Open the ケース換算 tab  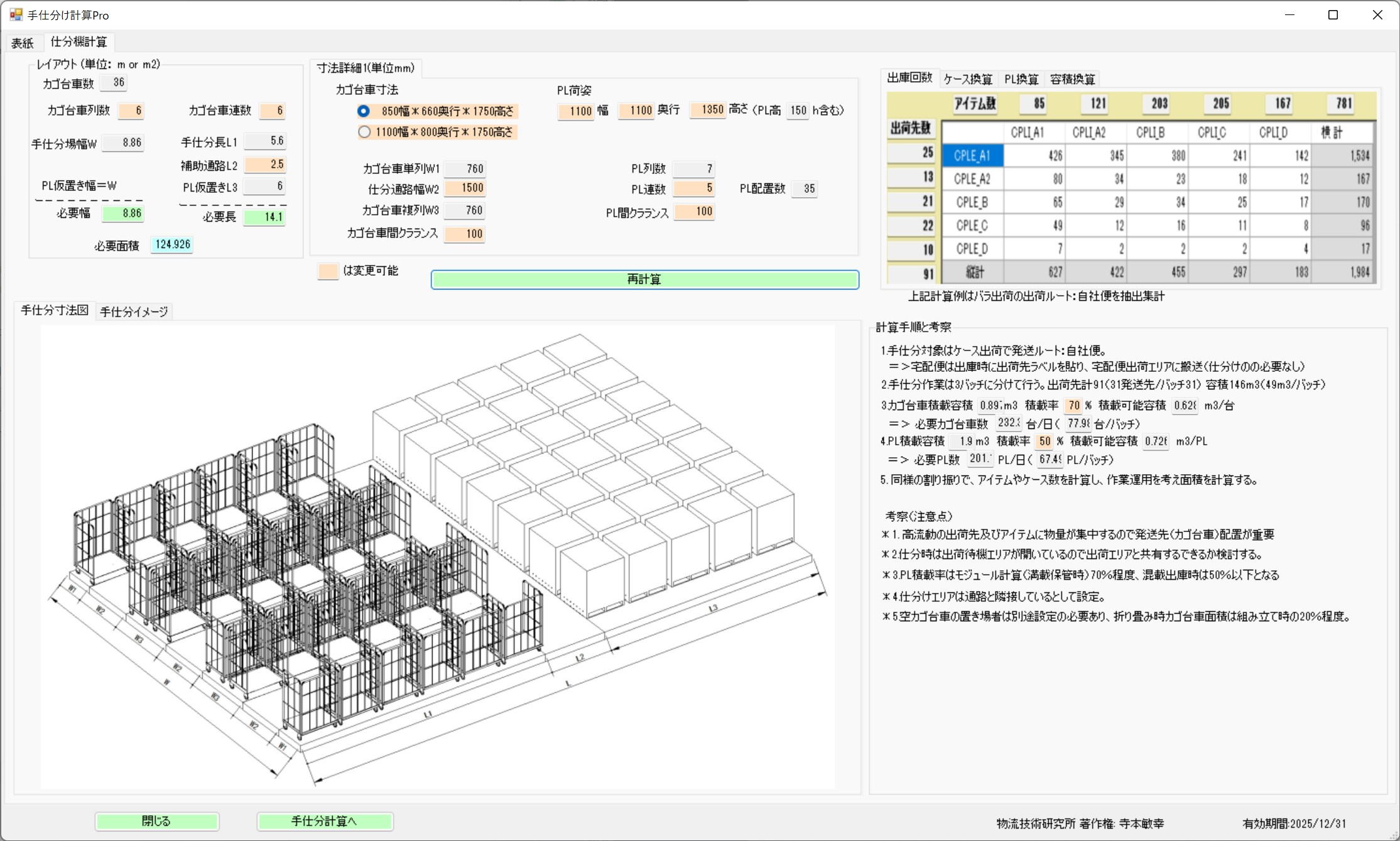(968, 79)
